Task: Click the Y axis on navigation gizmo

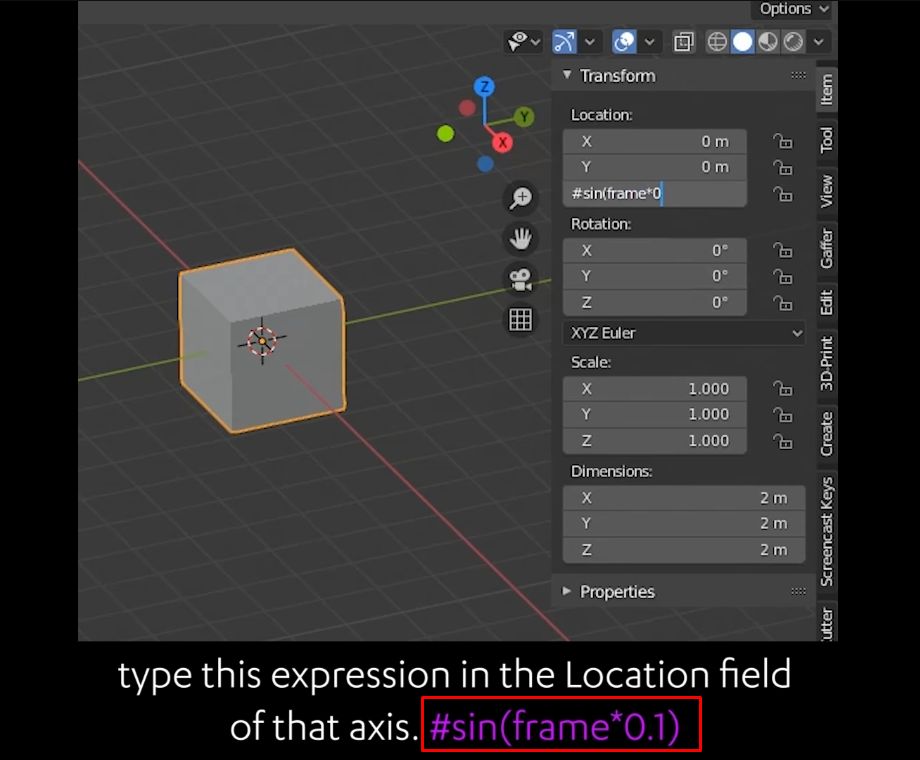Action: pos(524,117)
